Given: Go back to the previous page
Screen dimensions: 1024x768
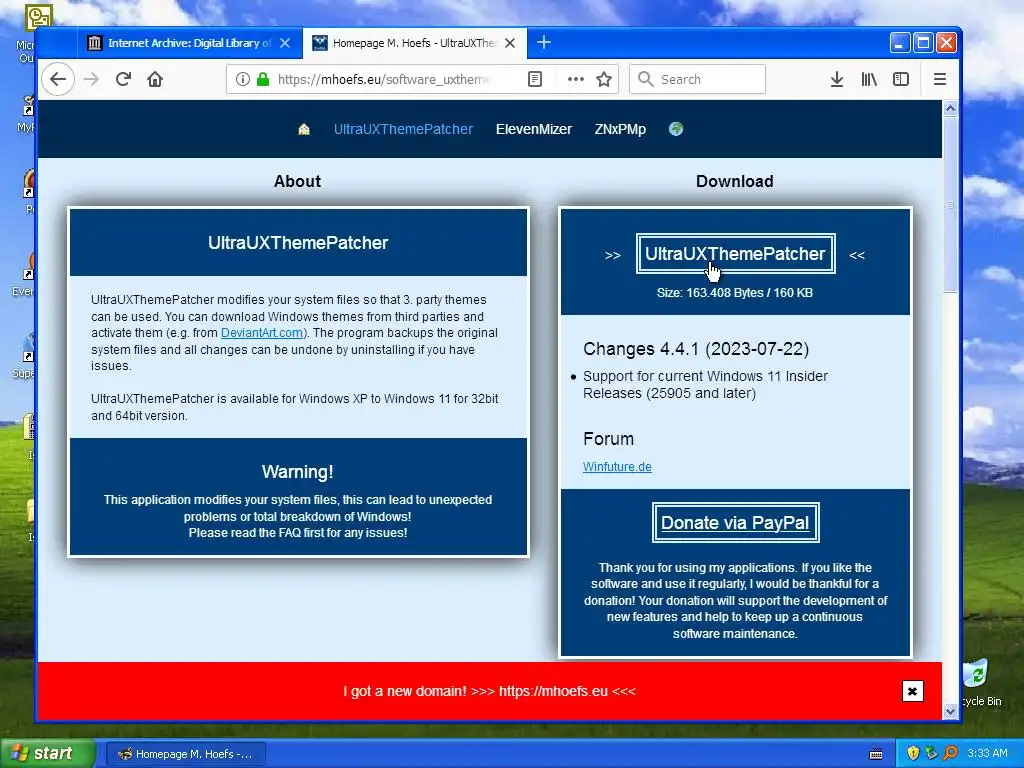Looking at the screenshot, I should pyautogui.click(x=58, y=80).
